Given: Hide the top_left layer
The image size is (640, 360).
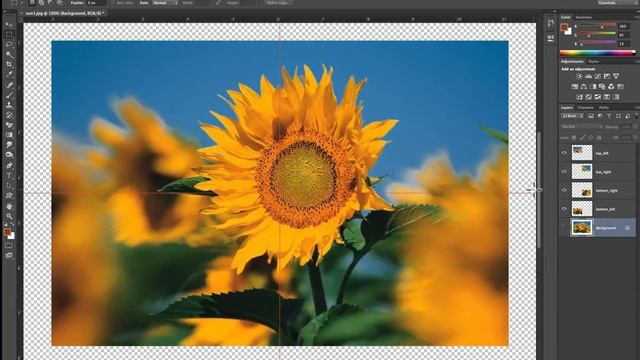Looking at the screenshot, I should [x=564, y=153].
